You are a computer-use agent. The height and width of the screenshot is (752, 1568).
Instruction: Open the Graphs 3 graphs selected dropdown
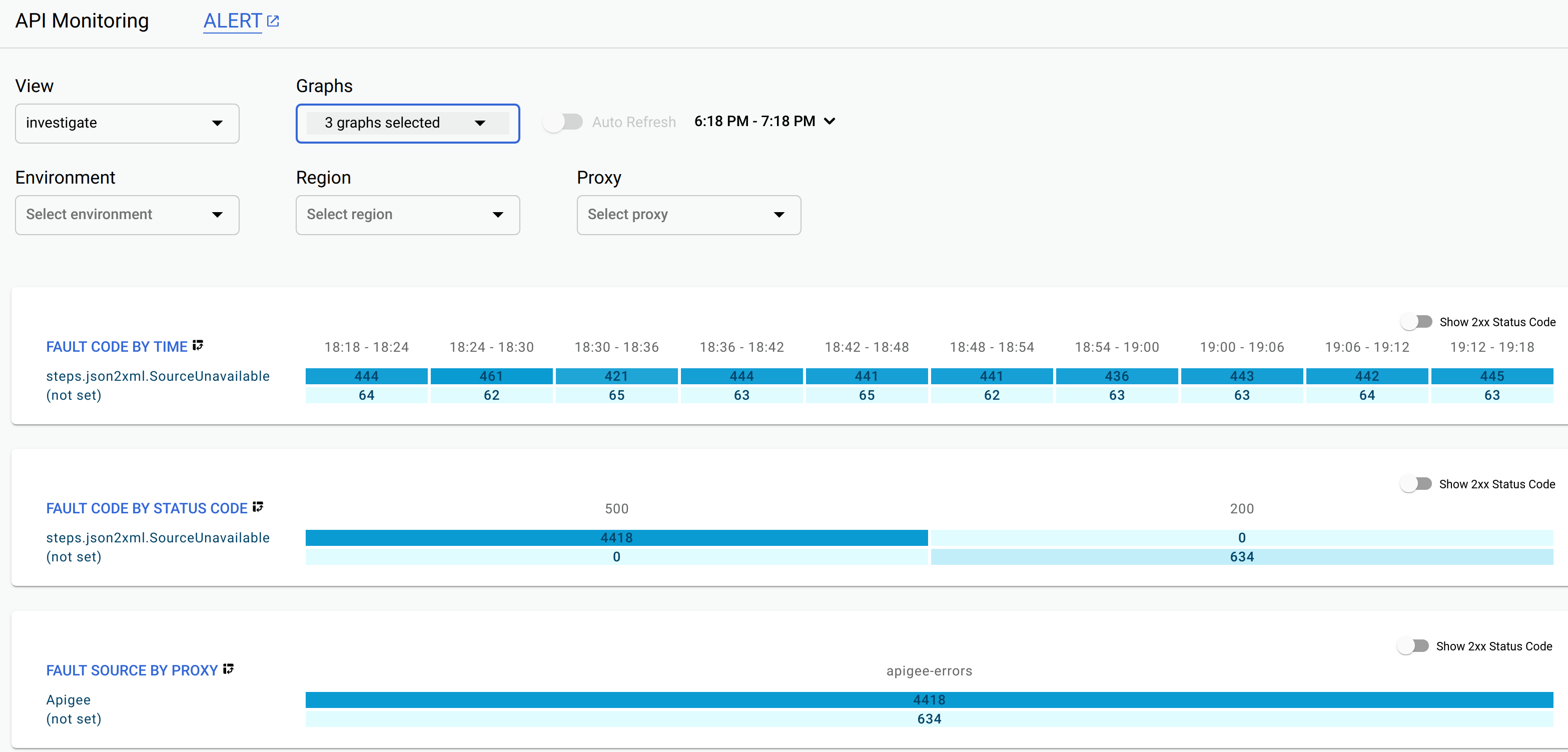[408, 122]
